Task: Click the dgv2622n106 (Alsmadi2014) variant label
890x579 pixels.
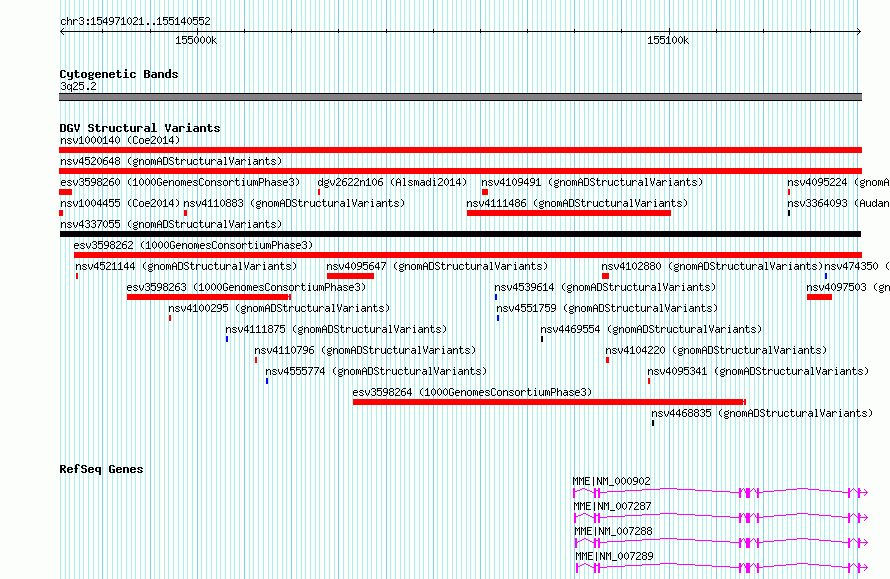Action: 392,182
